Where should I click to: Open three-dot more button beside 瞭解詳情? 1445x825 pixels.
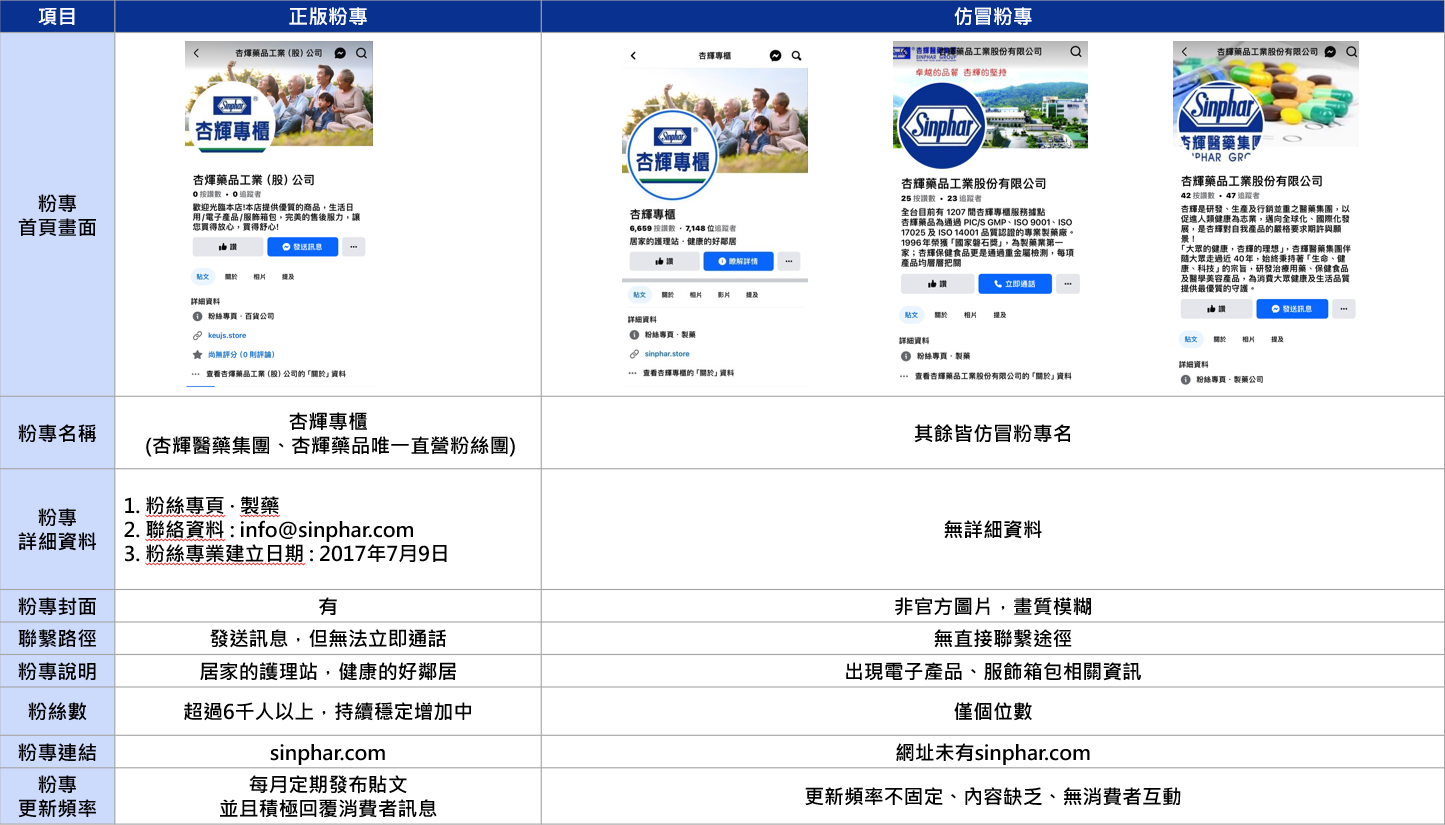point(789,261)
